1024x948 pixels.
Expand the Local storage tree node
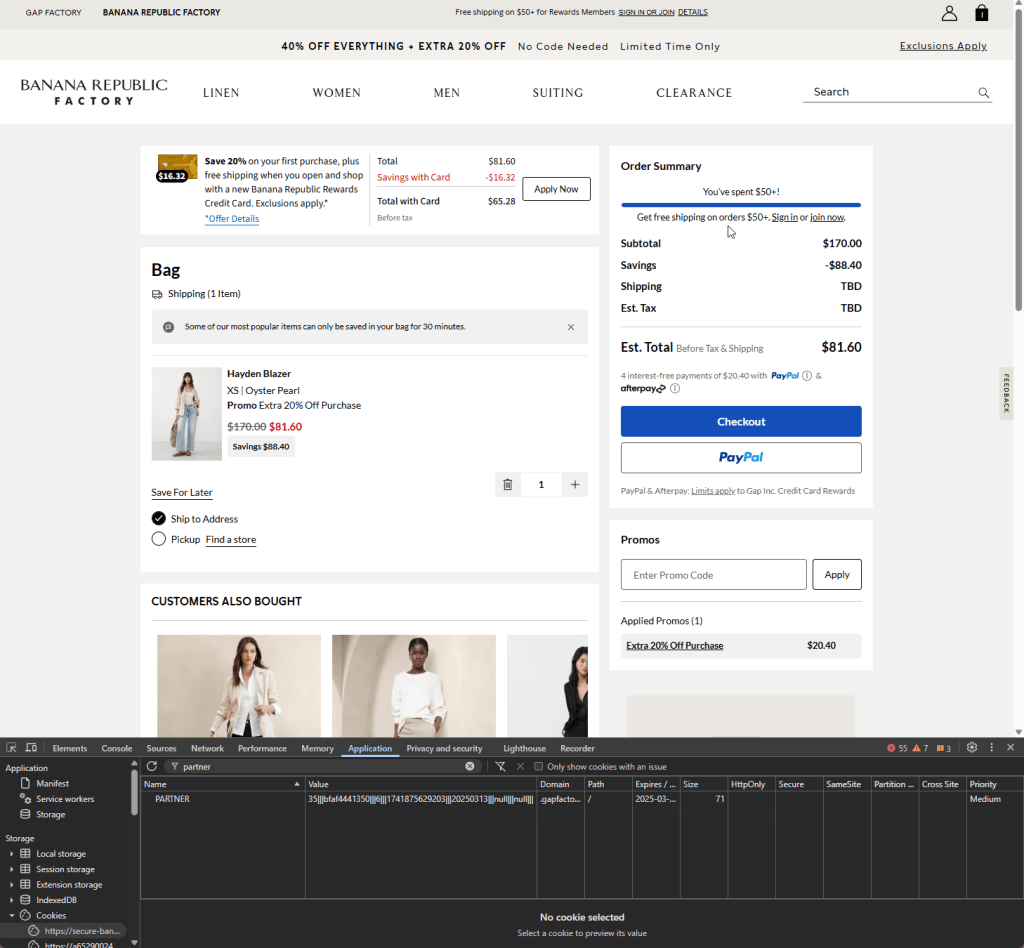tap(12, 854)
